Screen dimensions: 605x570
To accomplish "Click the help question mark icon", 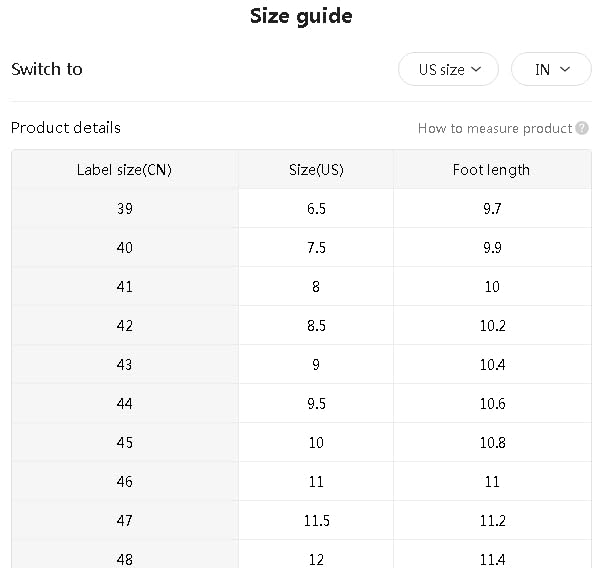I will tap(582, 128).
